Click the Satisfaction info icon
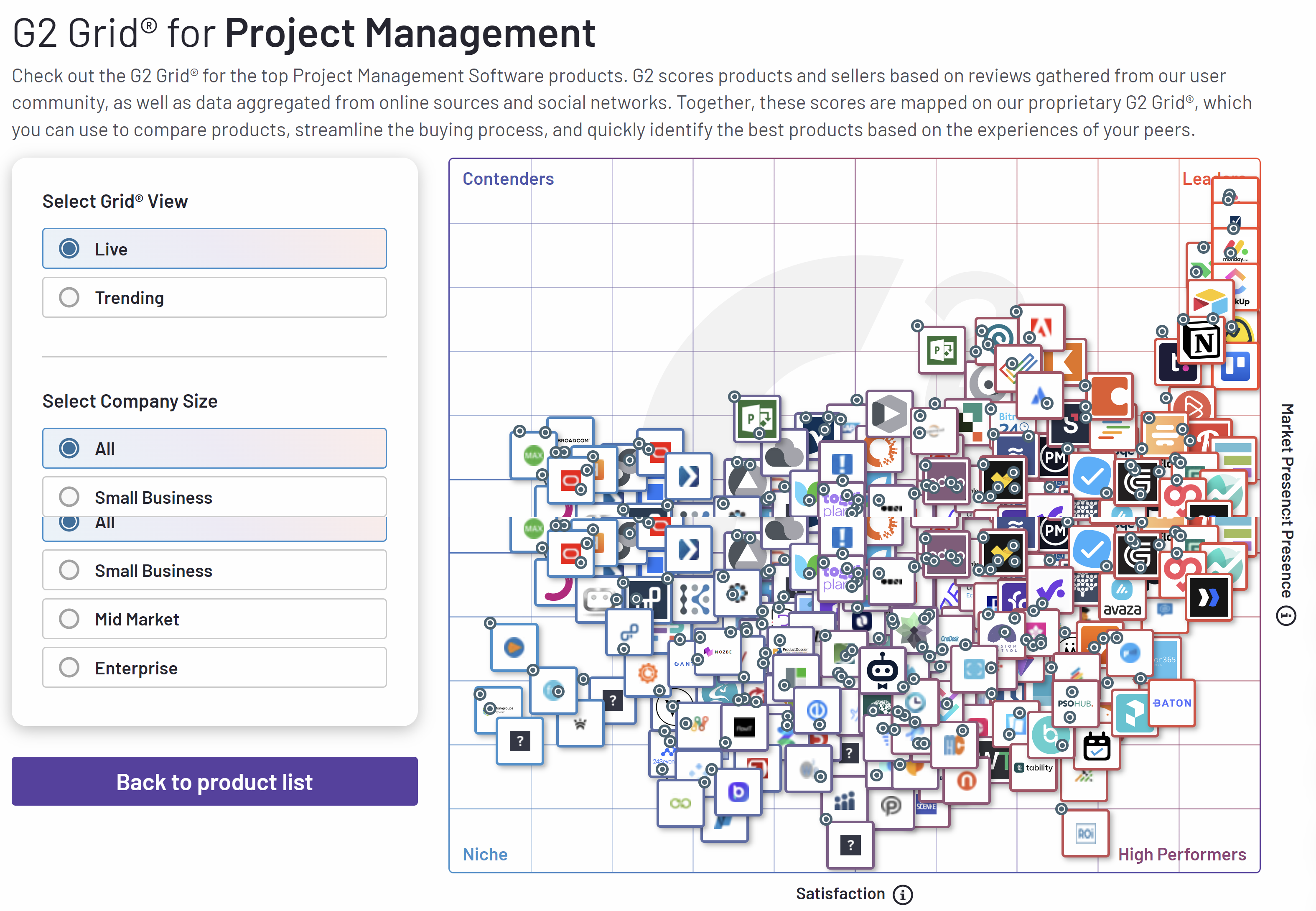 coord(902,894)
